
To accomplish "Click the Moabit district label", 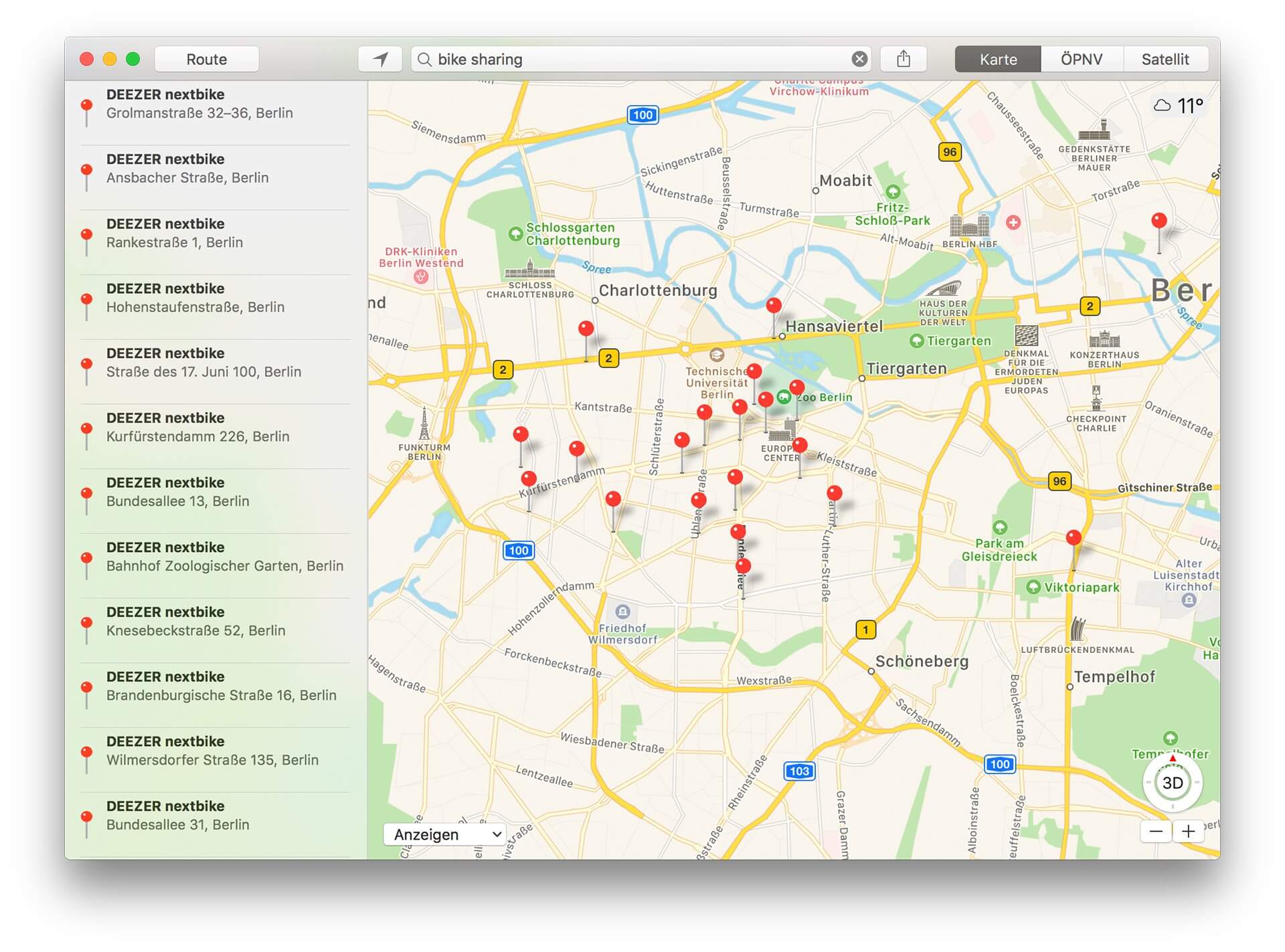I will (846, 181).
